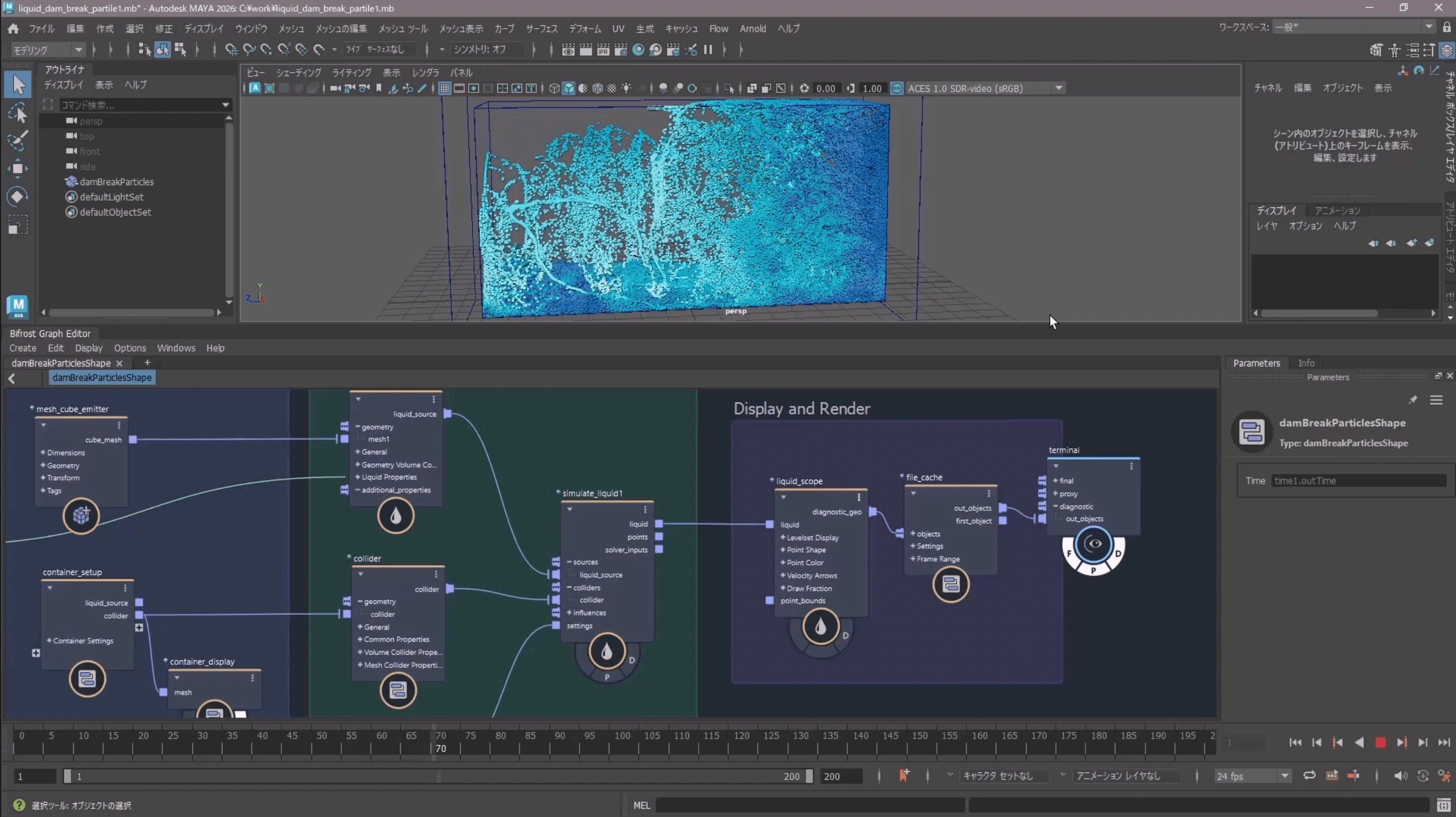Go to the start of playback range

pos(1296,742)
